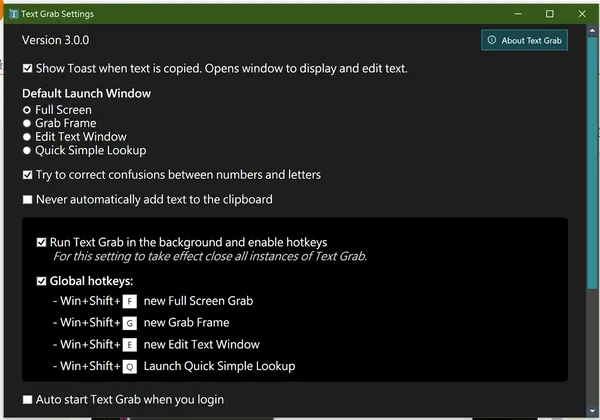Uncheck the Global hotkeys checkbox

41,282
